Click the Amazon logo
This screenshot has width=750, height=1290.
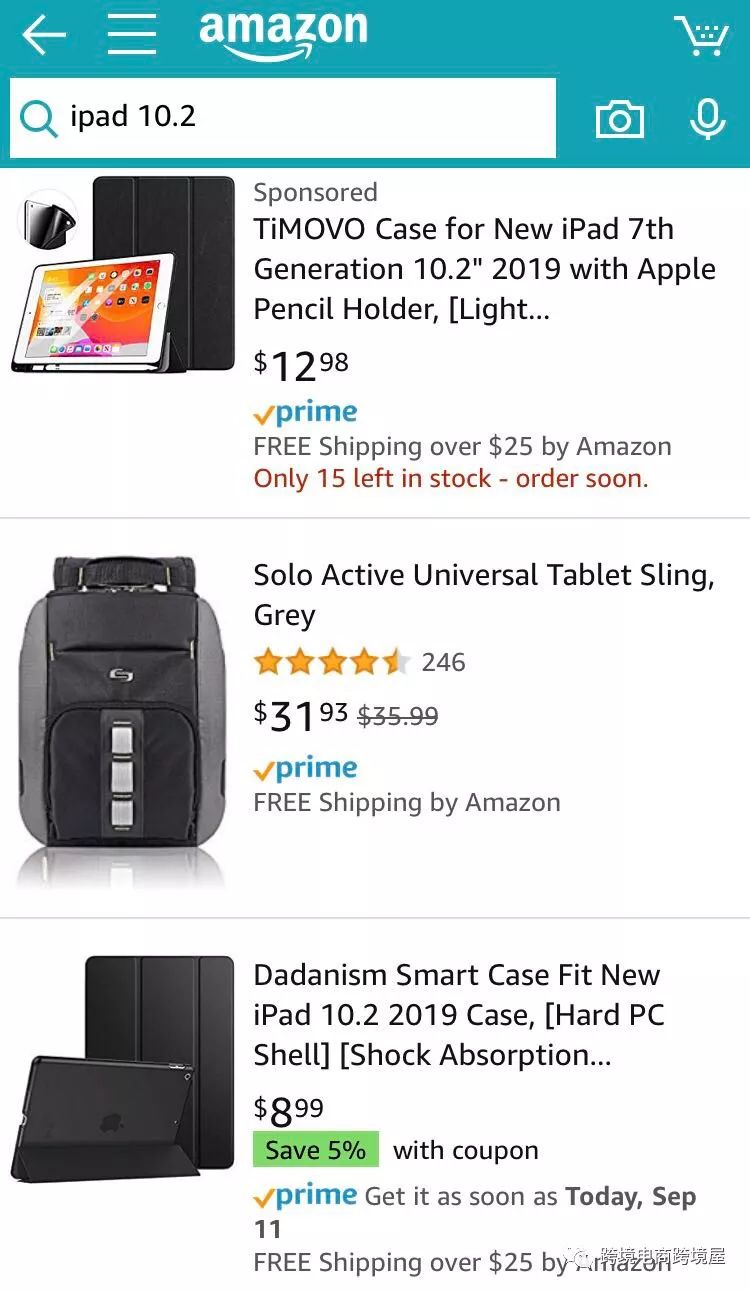(283, 35)
